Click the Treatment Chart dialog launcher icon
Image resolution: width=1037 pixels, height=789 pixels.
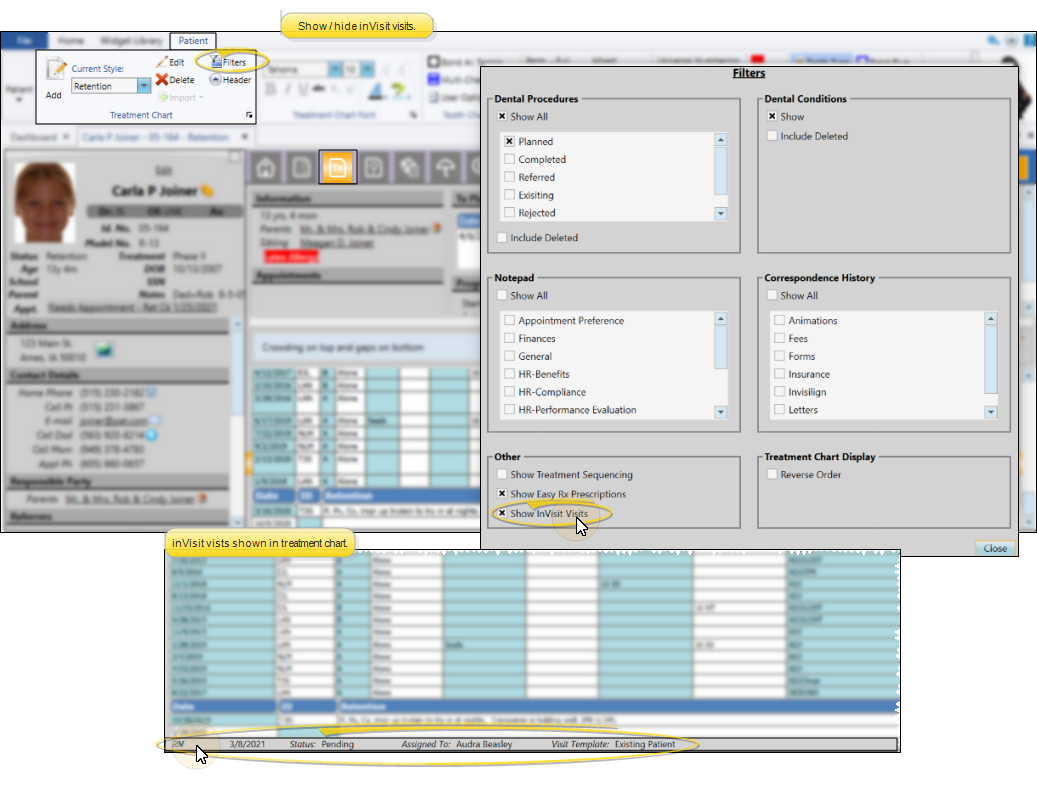coord(249,116)
